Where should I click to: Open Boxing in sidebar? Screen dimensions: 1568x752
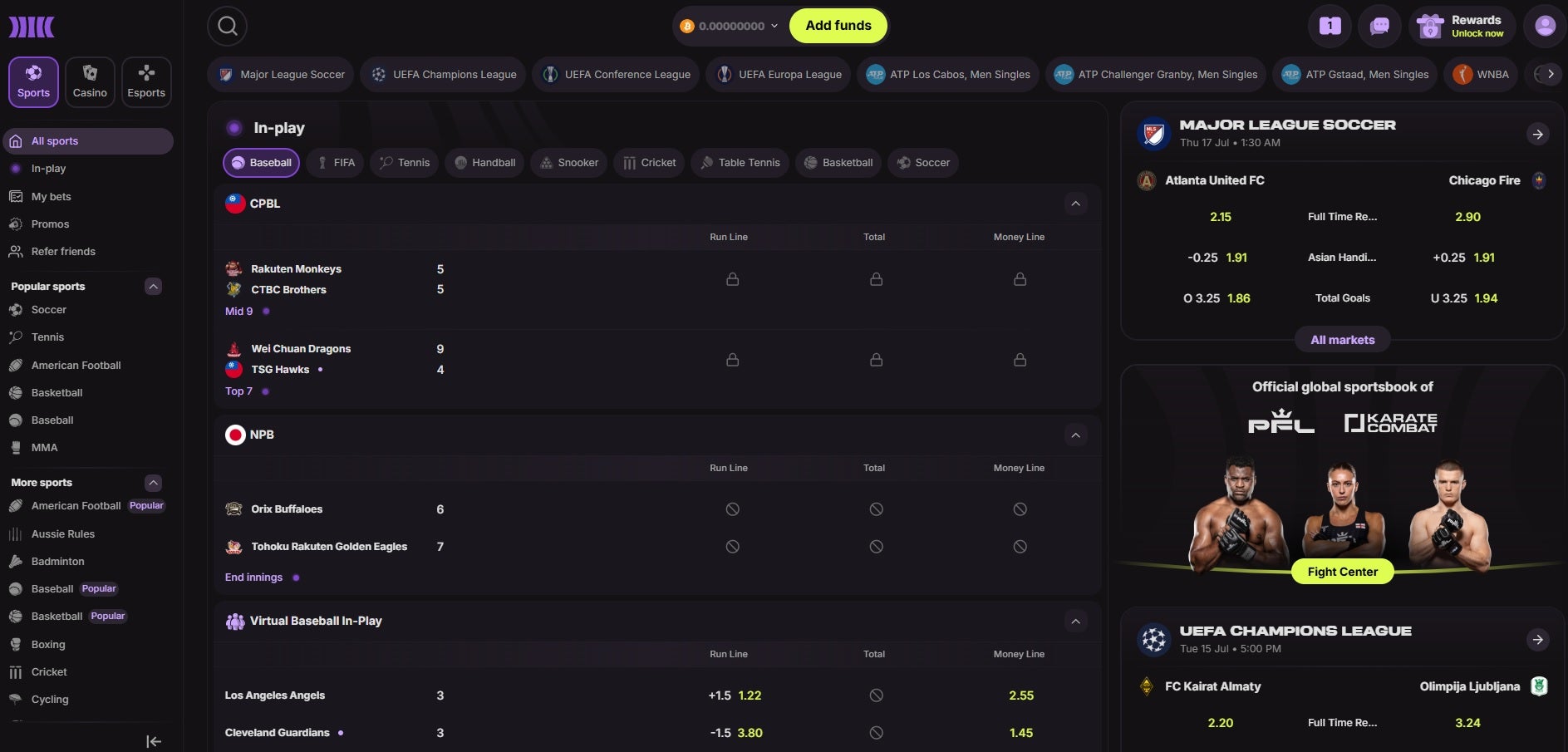(x=47, y=644)
